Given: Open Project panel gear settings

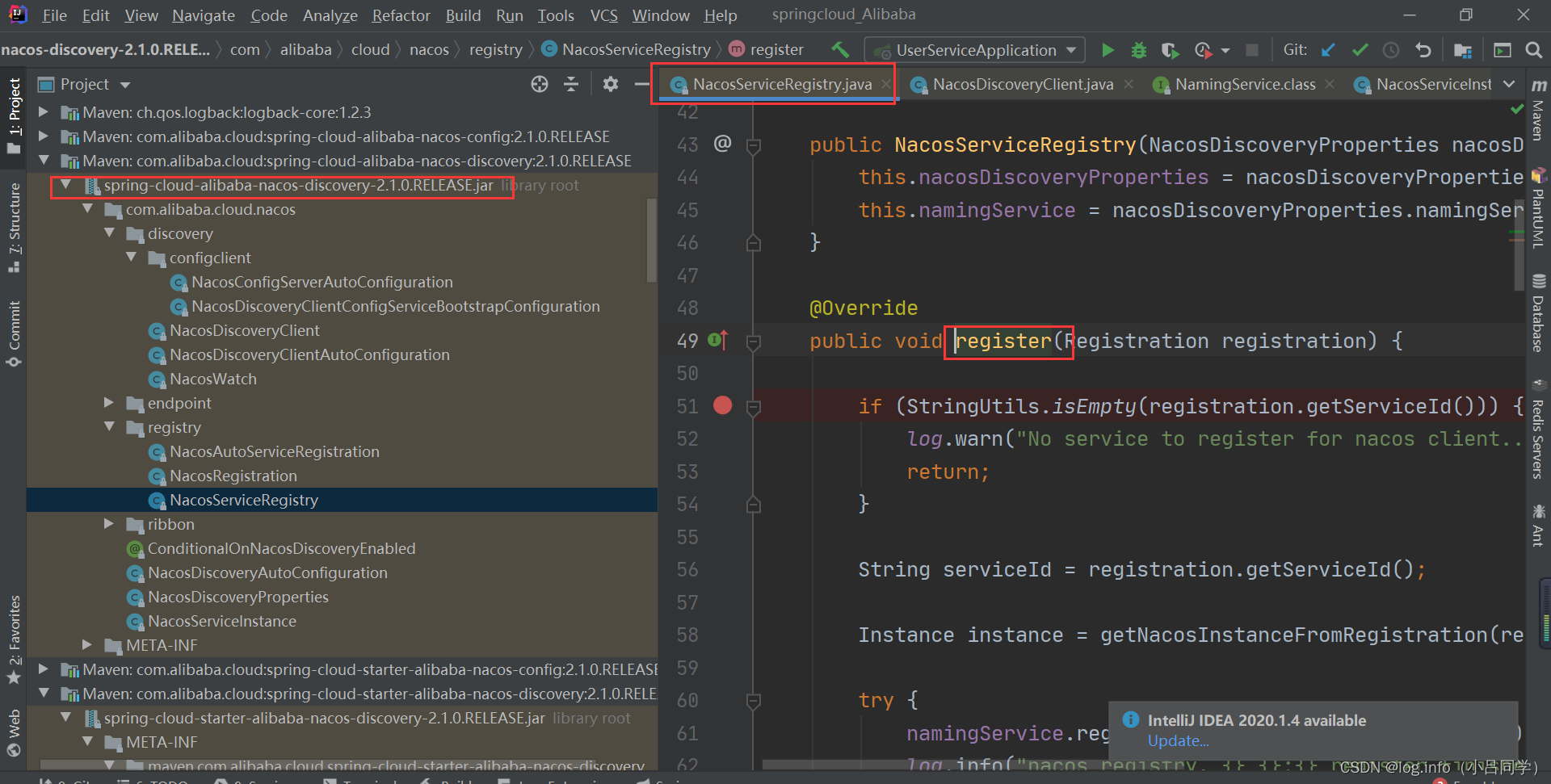Looking at the screenshot, I should (x=611, y=84).
